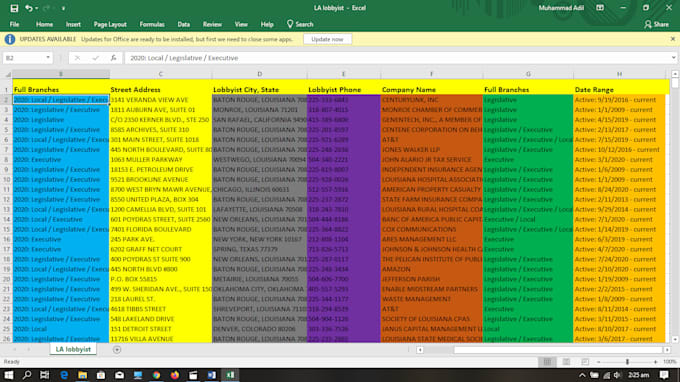
Task: Click the Lobbyist City, State header cell
Action: (259, 90)
